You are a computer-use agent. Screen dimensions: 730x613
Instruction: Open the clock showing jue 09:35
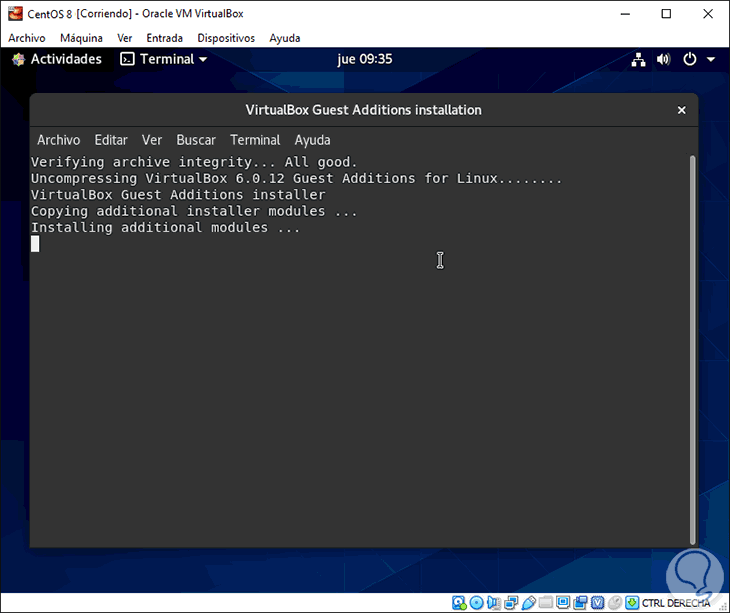pos(365,59)
